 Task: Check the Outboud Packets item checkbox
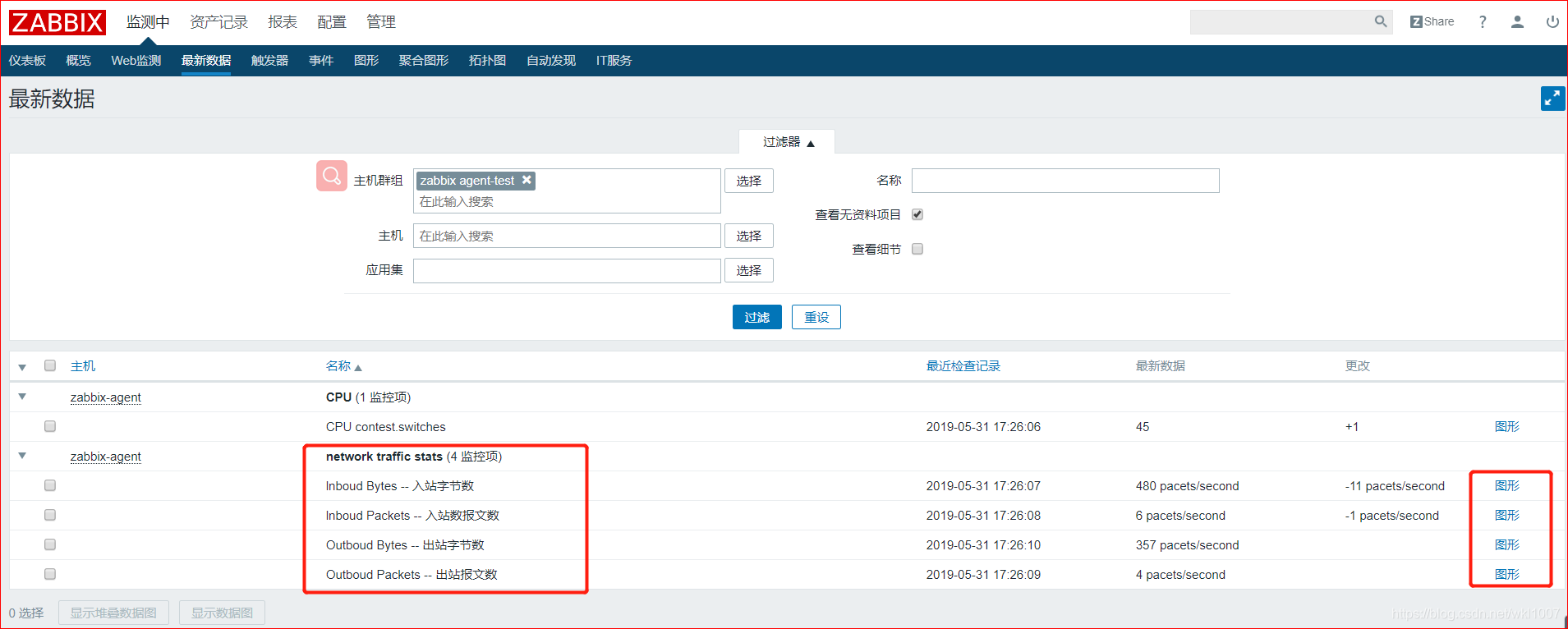tap(50, 574)
